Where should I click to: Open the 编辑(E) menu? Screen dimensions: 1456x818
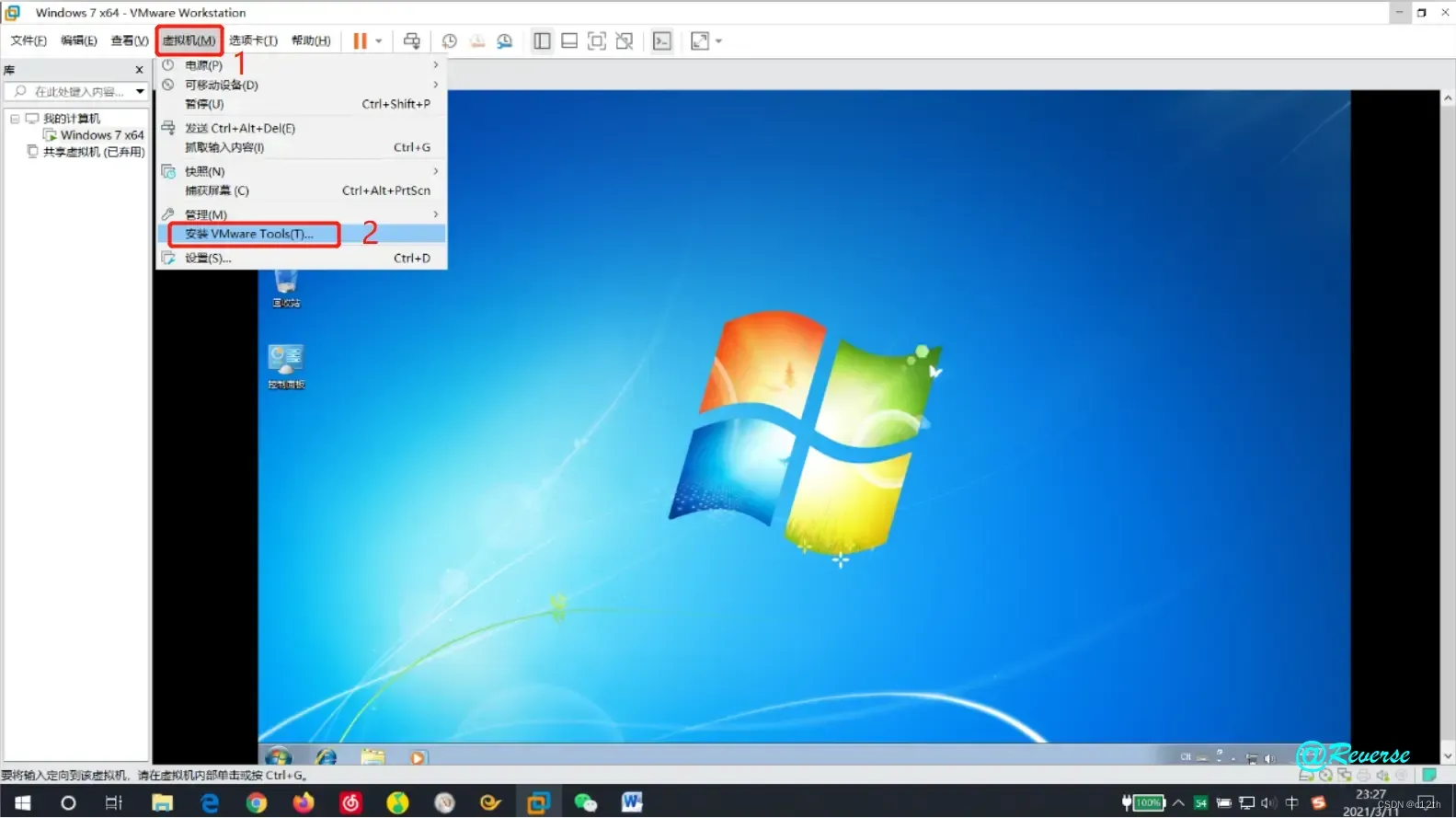pos(79,40)
